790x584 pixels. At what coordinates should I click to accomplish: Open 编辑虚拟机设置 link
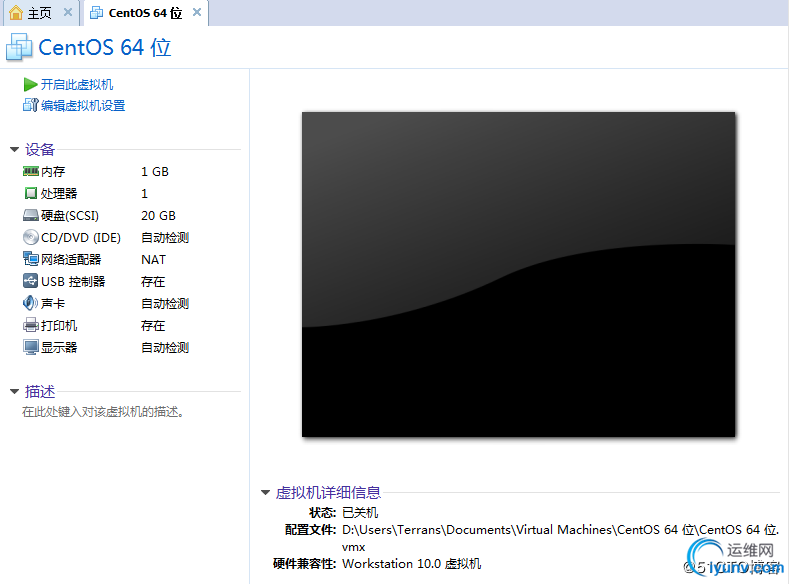point(83,105)
